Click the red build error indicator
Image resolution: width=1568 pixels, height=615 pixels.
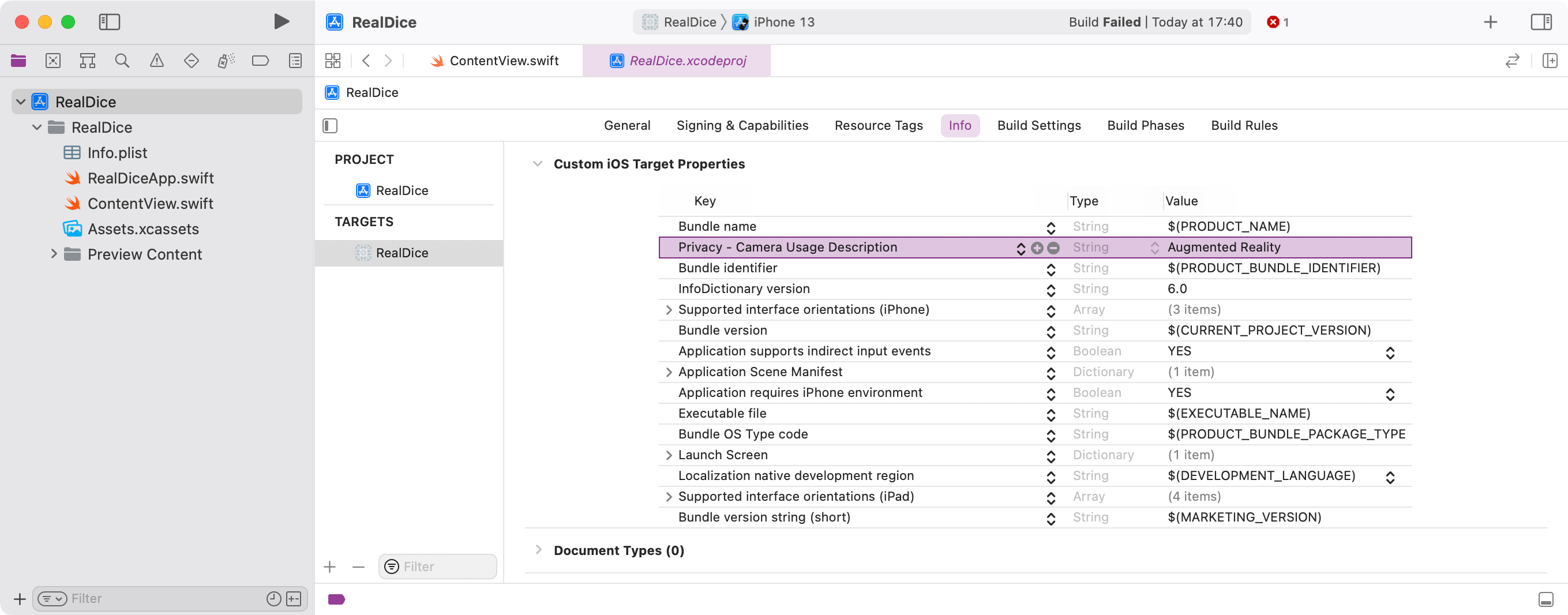click(x=1277, y=22)
